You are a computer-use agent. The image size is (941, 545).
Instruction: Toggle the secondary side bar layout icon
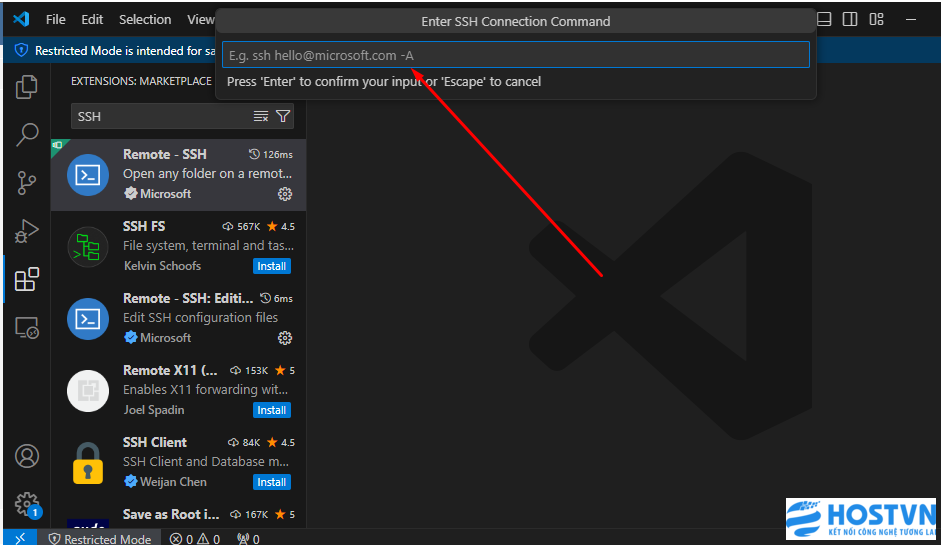(850, 19)
